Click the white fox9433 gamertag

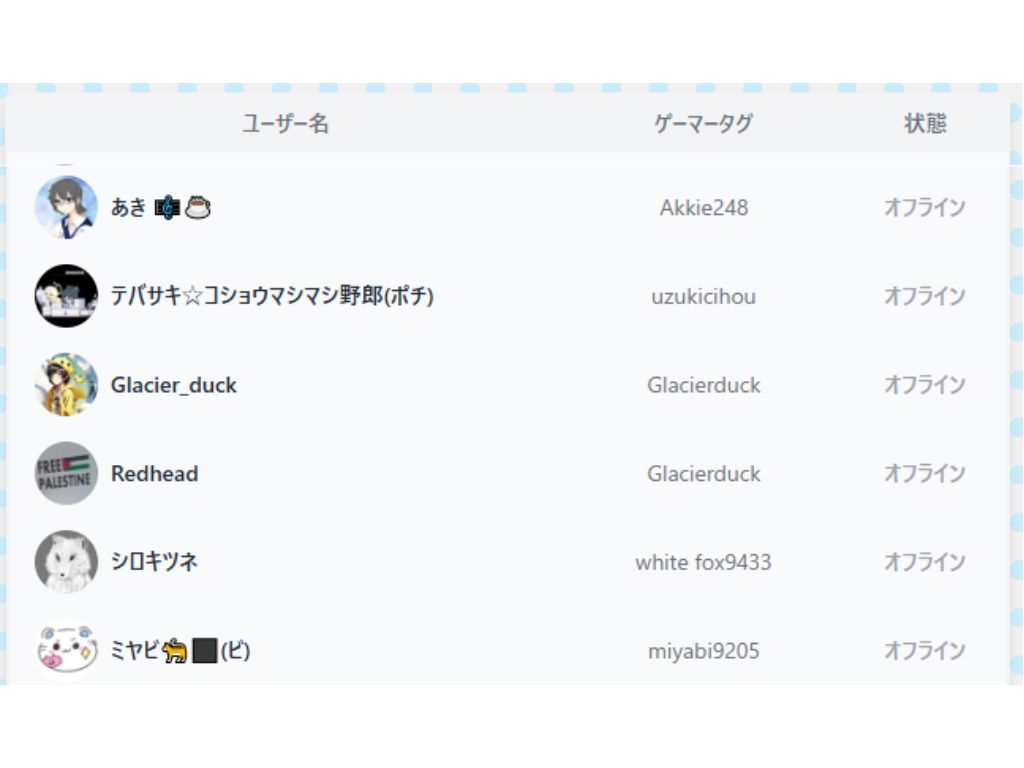(x=703, y=562)
